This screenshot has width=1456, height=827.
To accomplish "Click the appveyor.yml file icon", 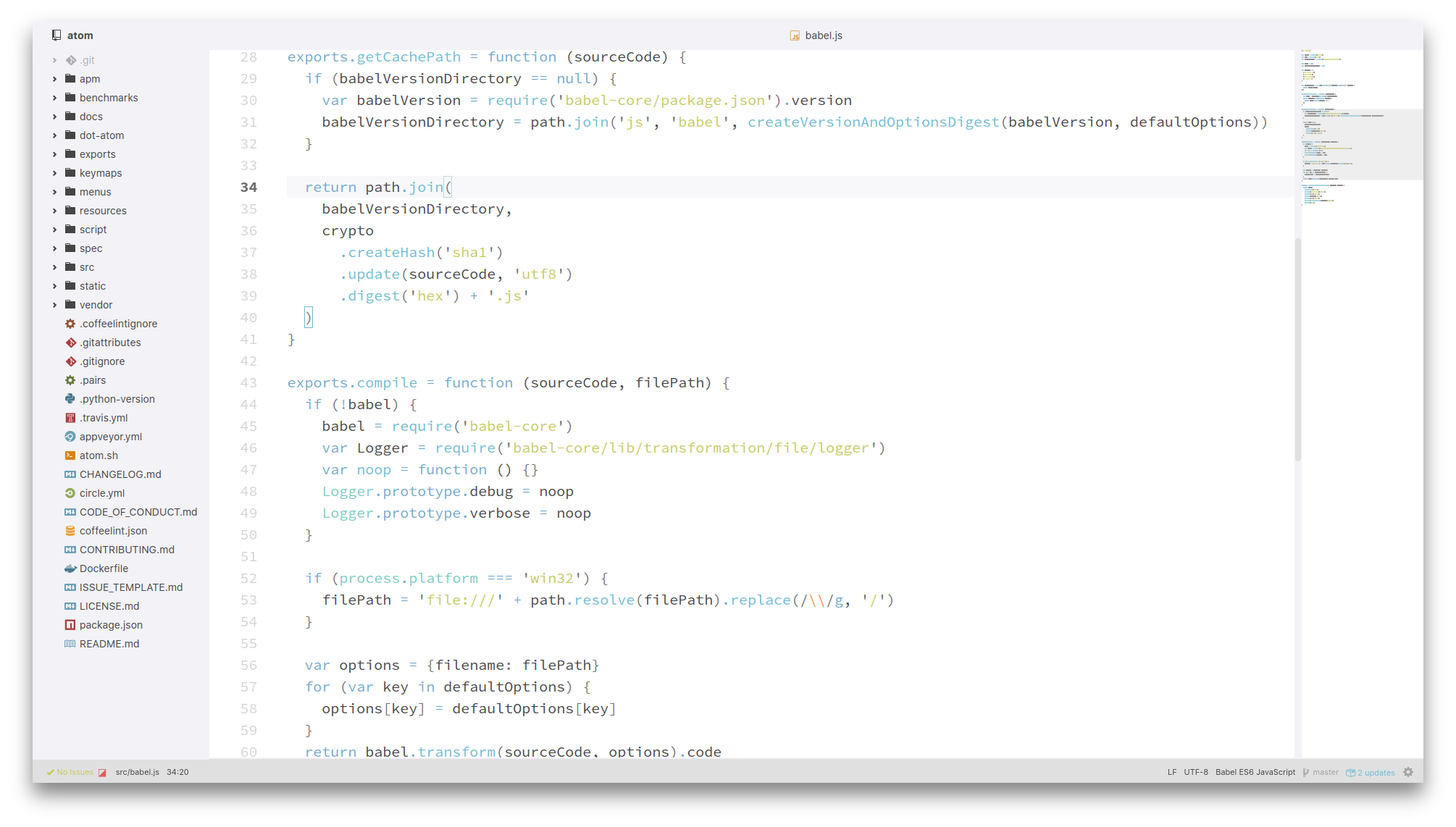I will pos(70,437).
